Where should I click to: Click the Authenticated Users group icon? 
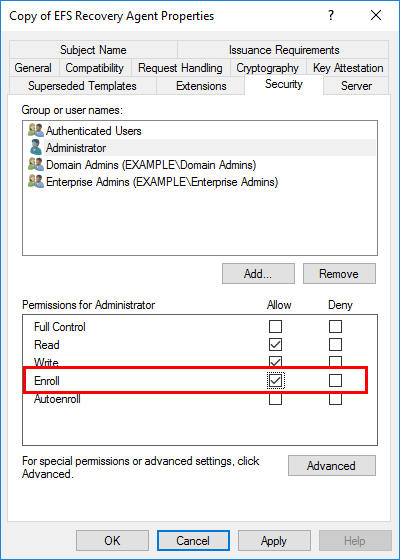coord(36,130)
